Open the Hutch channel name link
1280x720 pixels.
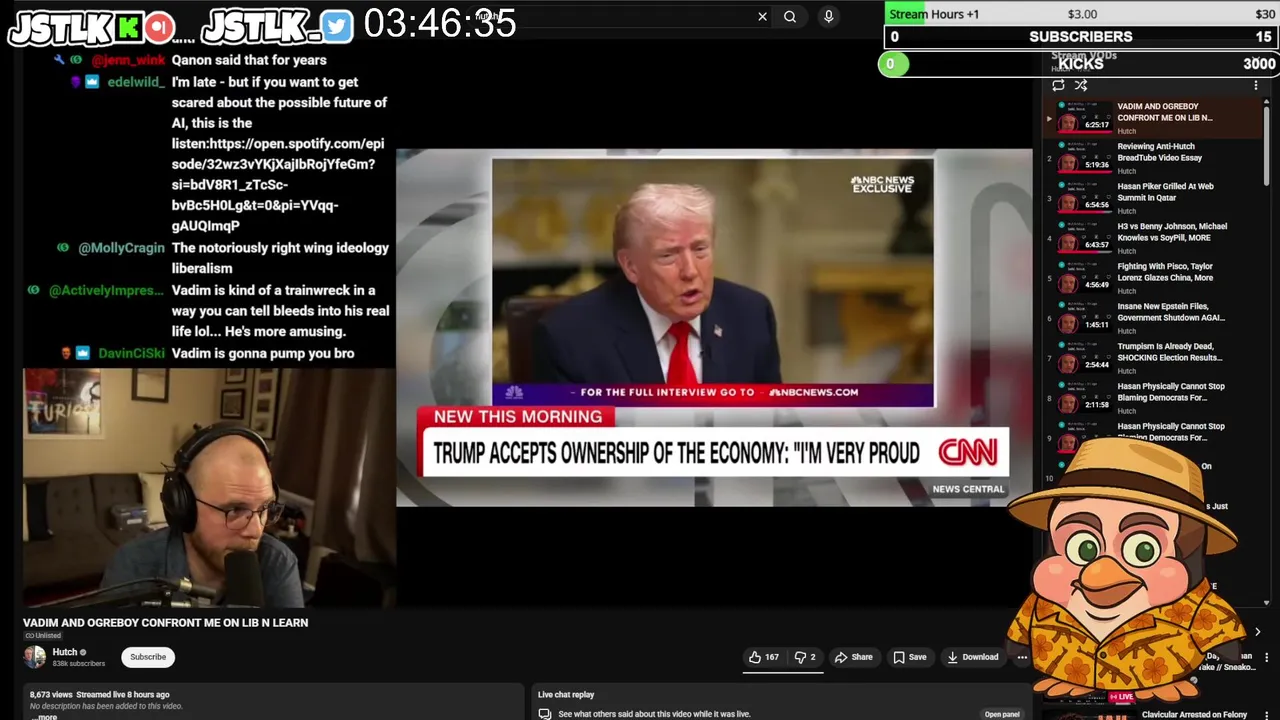pyautogui.click(x=65, y=652)
